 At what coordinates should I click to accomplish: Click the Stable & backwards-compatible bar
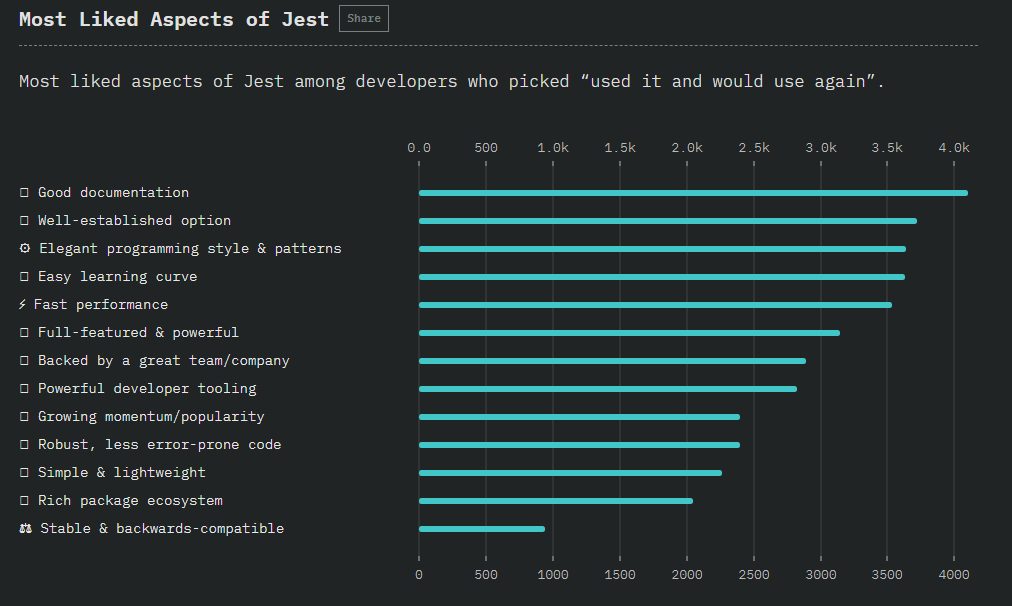pos(482,529)
